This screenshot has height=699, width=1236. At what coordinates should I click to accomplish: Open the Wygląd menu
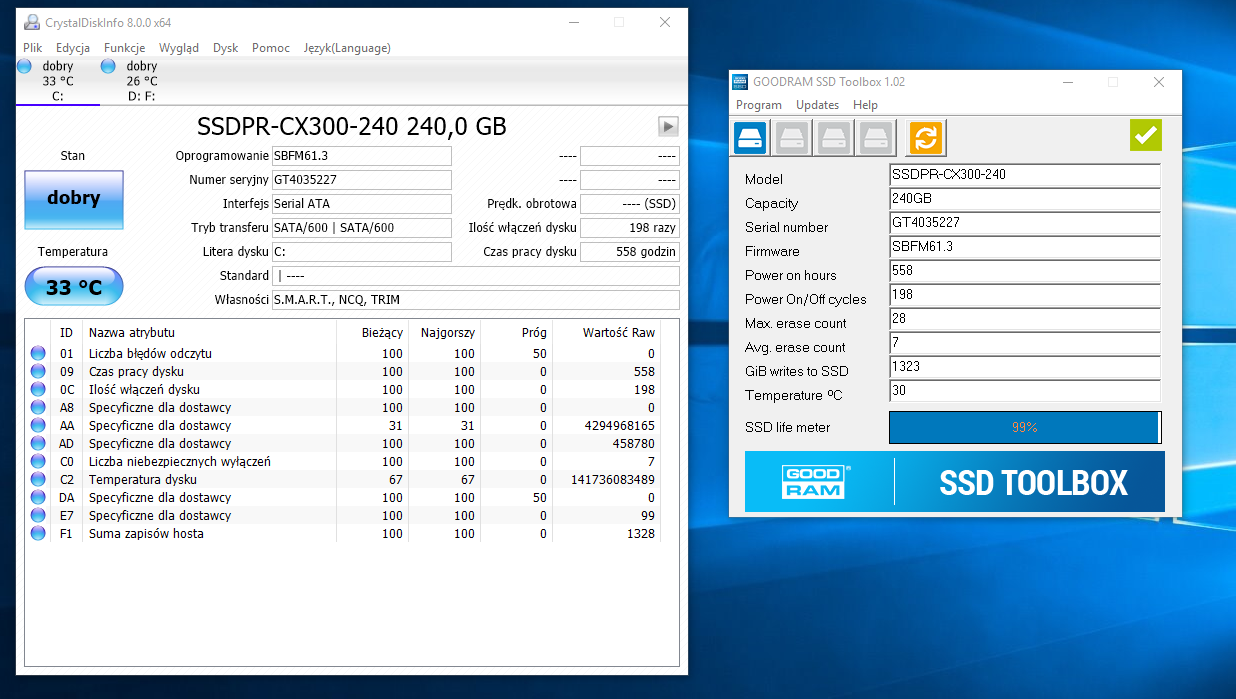tap(179, 48)
